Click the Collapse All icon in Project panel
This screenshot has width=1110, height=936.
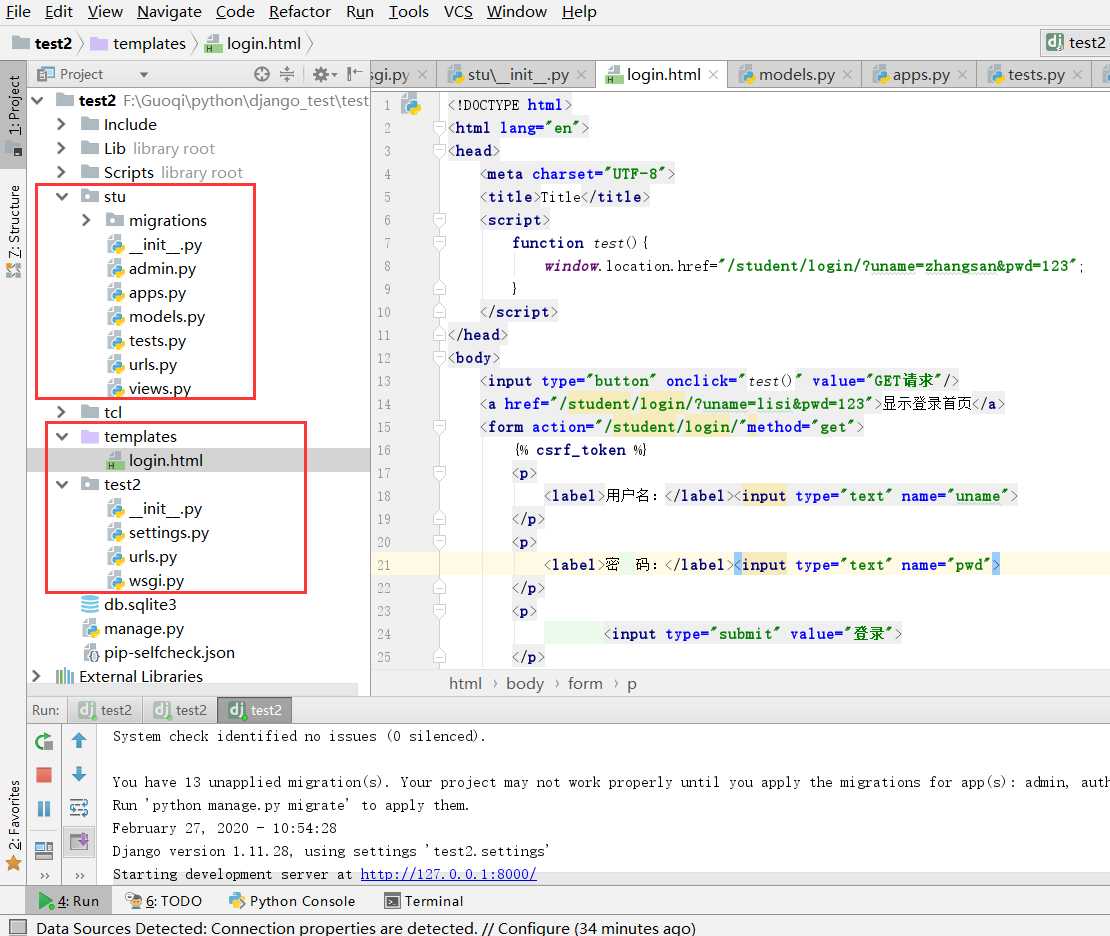pyautogui.click(x=287, y=74)
